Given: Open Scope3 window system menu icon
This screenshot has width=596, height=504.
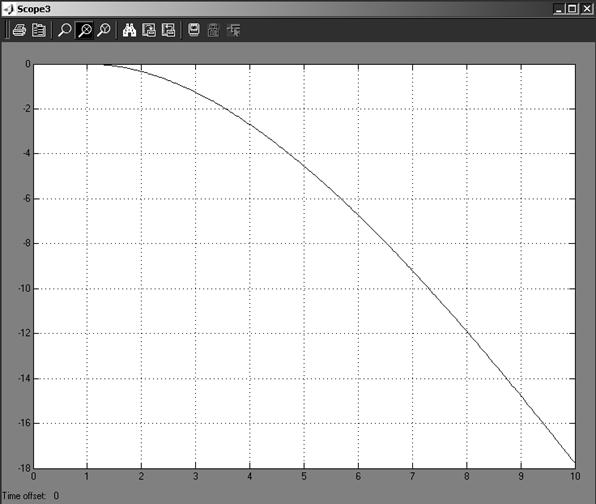Looking at the screenshot, I should click(x=8, y=9).
